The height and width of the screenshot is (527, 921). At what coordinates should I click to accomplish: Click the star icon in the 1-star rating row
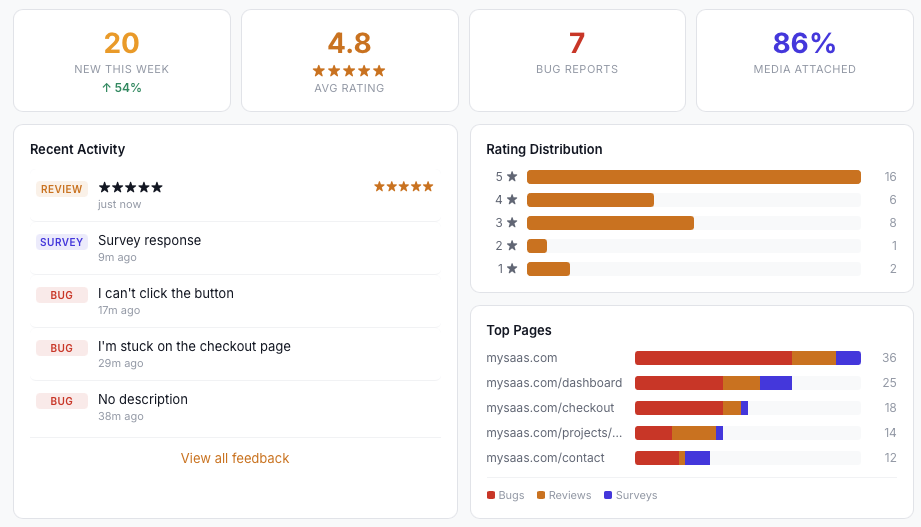click(x=512, y=269)
